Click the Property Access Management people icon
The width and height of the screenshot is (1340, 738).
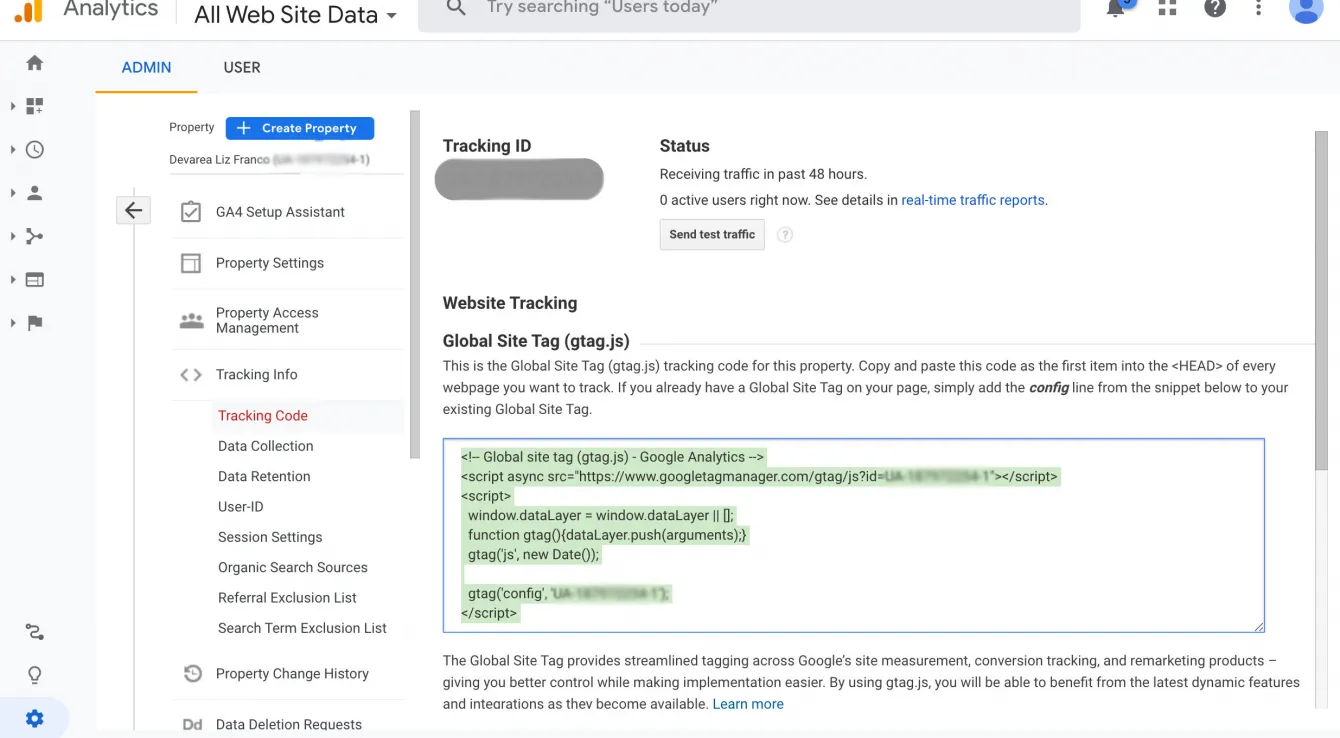click(x=191, y=321)
